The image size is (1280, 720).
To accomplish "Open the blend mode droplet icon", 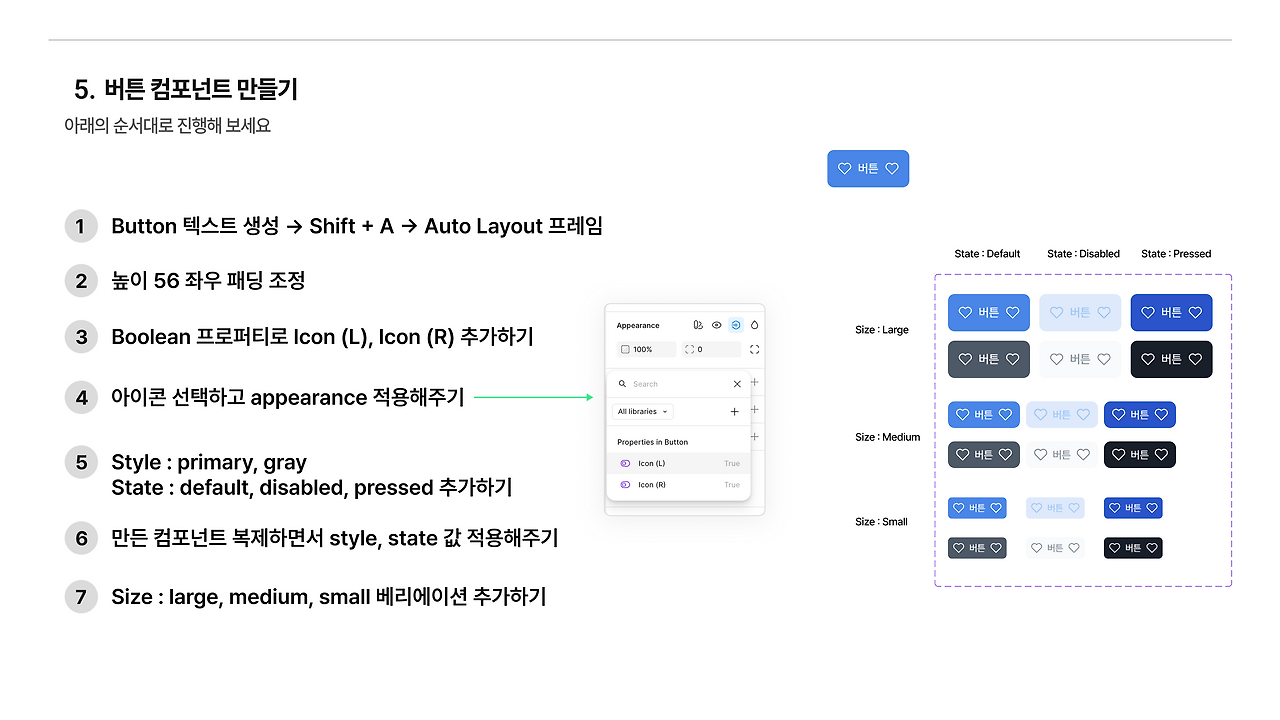I will 755,325.
